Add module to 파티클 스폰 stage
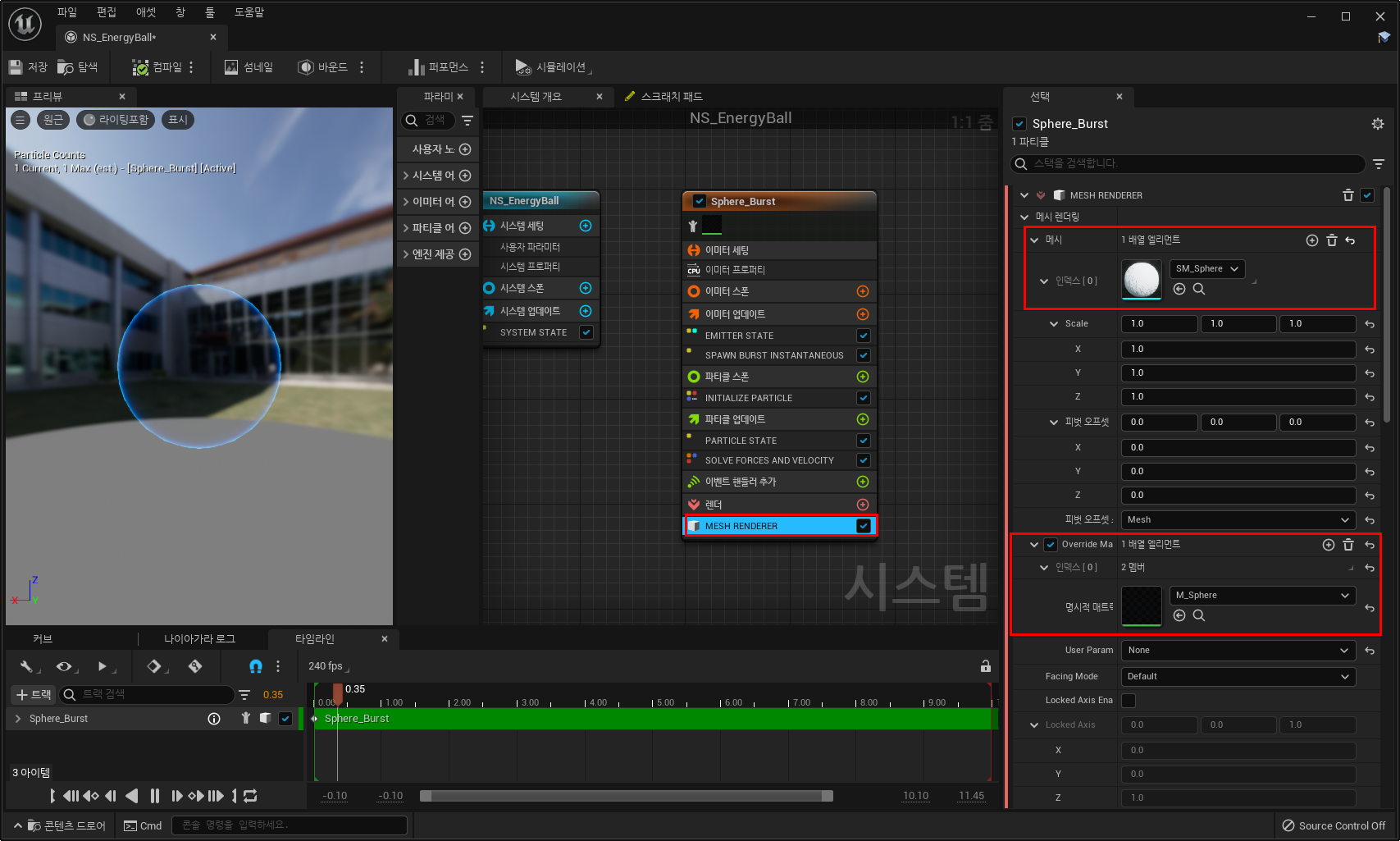 click(x=863, y=377)
